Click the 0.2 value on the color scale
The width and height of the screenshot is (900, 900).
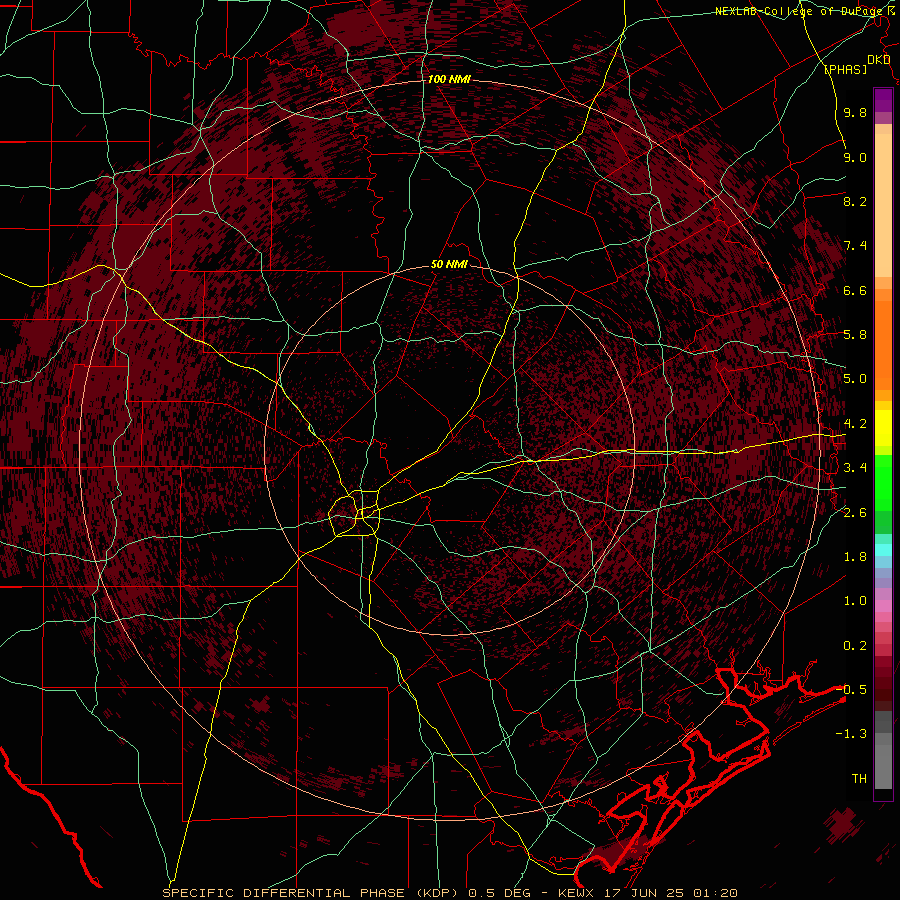pyautogui.click(x=855, y=646)
